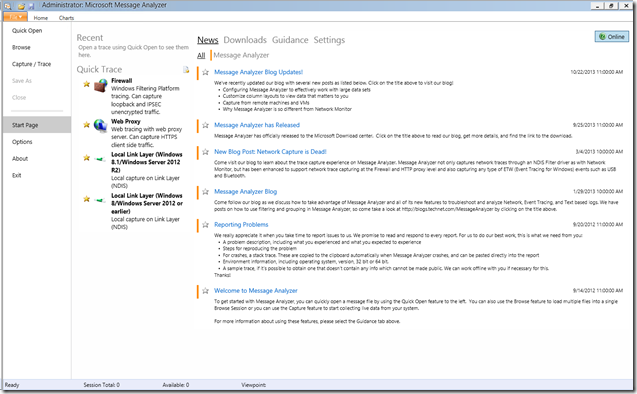Screen dimensions: 637x394
Task: Open Message Analyzer has Released link
Action: [257, 125]
